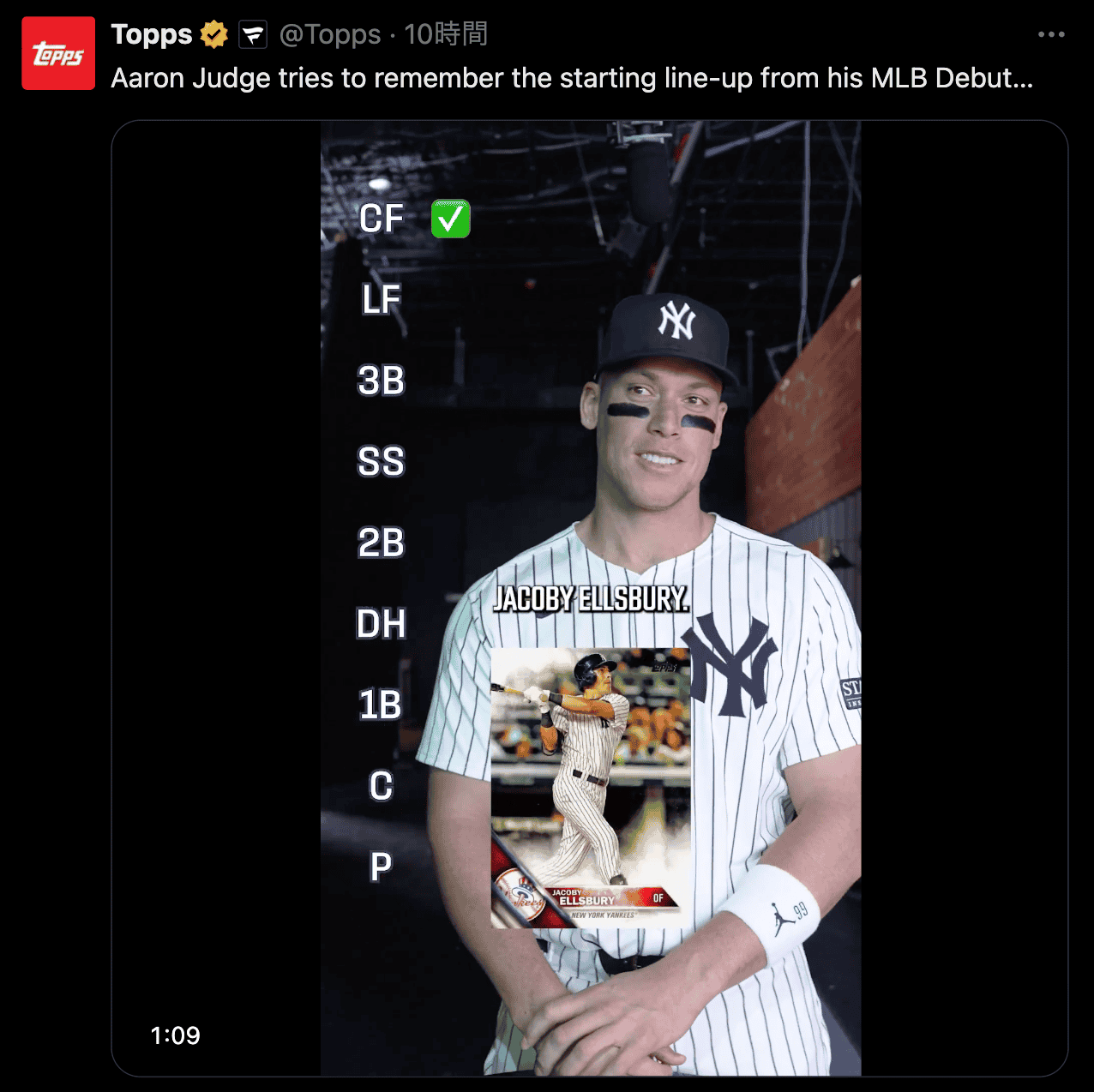Click the DH position label in the video
The height and width of the screenshot is (1092, 1094).
(382, 624)
